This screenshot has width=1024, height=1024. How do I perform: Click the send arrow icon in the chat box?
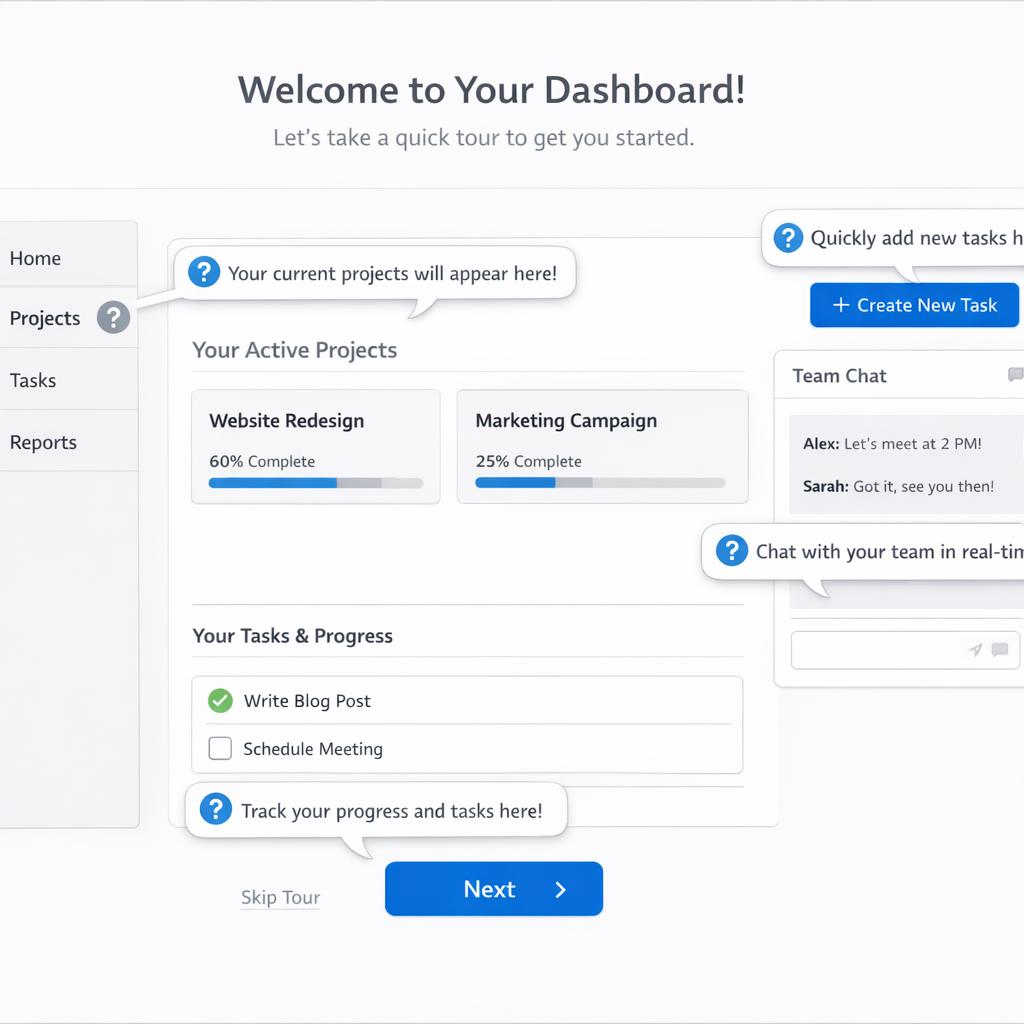coord(975,650)
